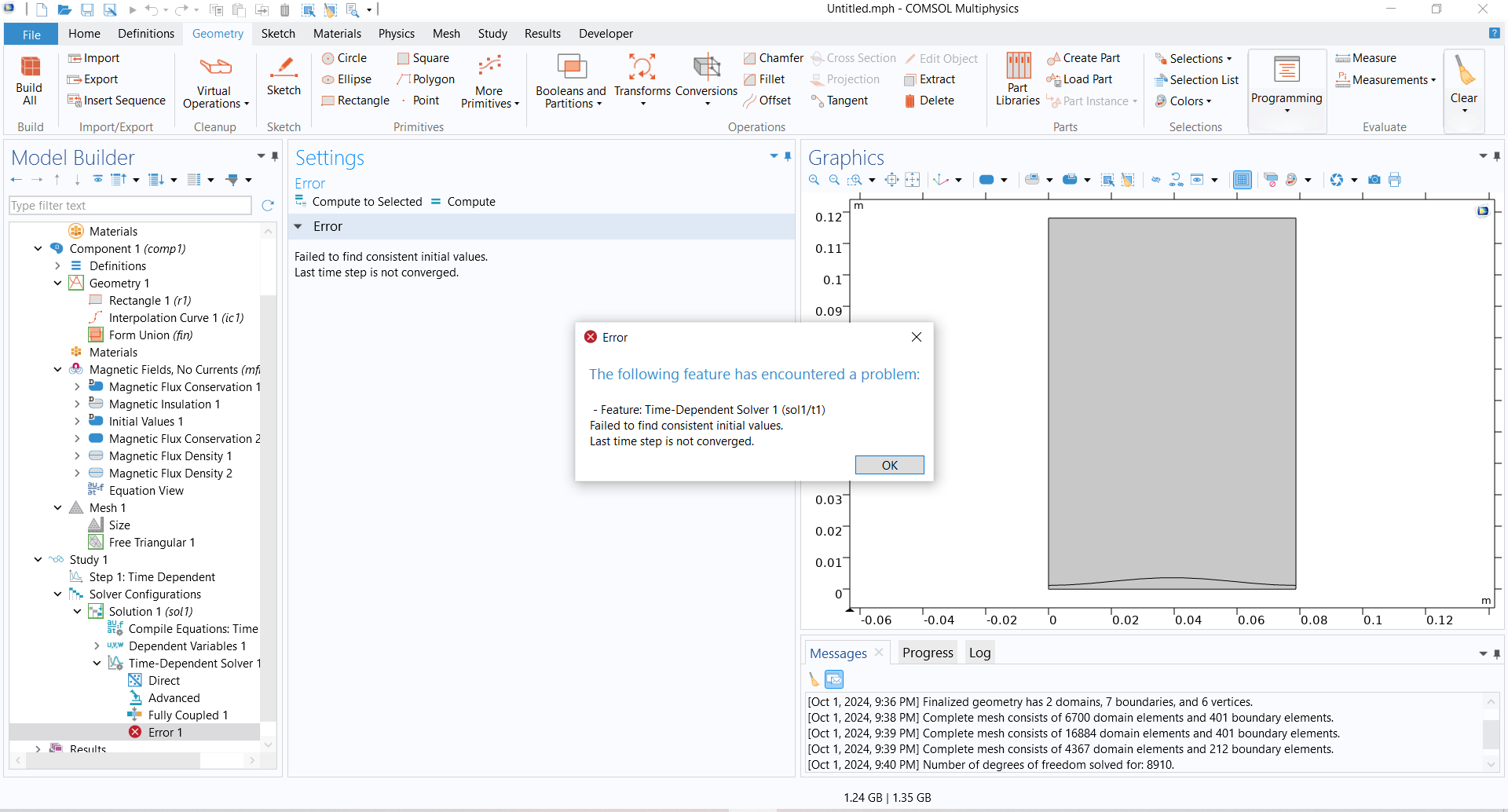Click Compute in the Settings panel
The height and width of the screenshot is (812, 1508).
pyautogui.click(x=470, y=202)
